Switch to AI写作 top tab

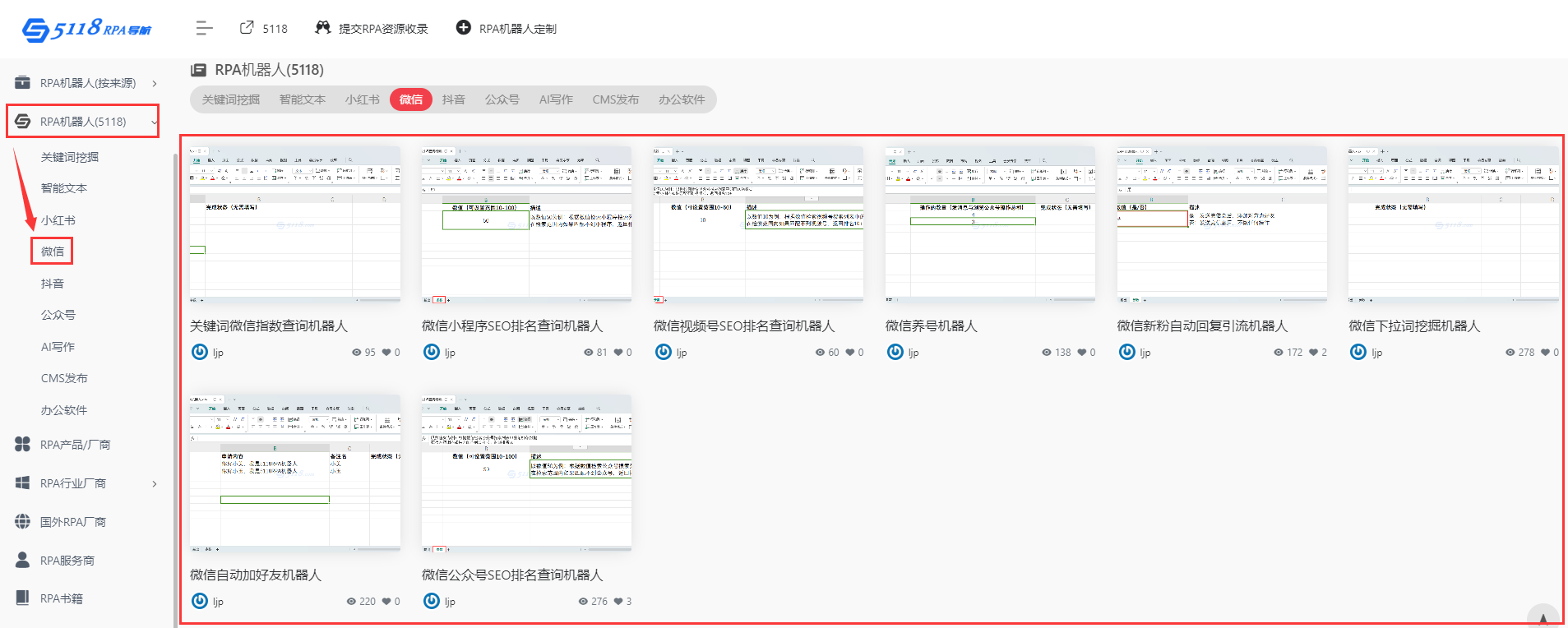coord(556,99)
